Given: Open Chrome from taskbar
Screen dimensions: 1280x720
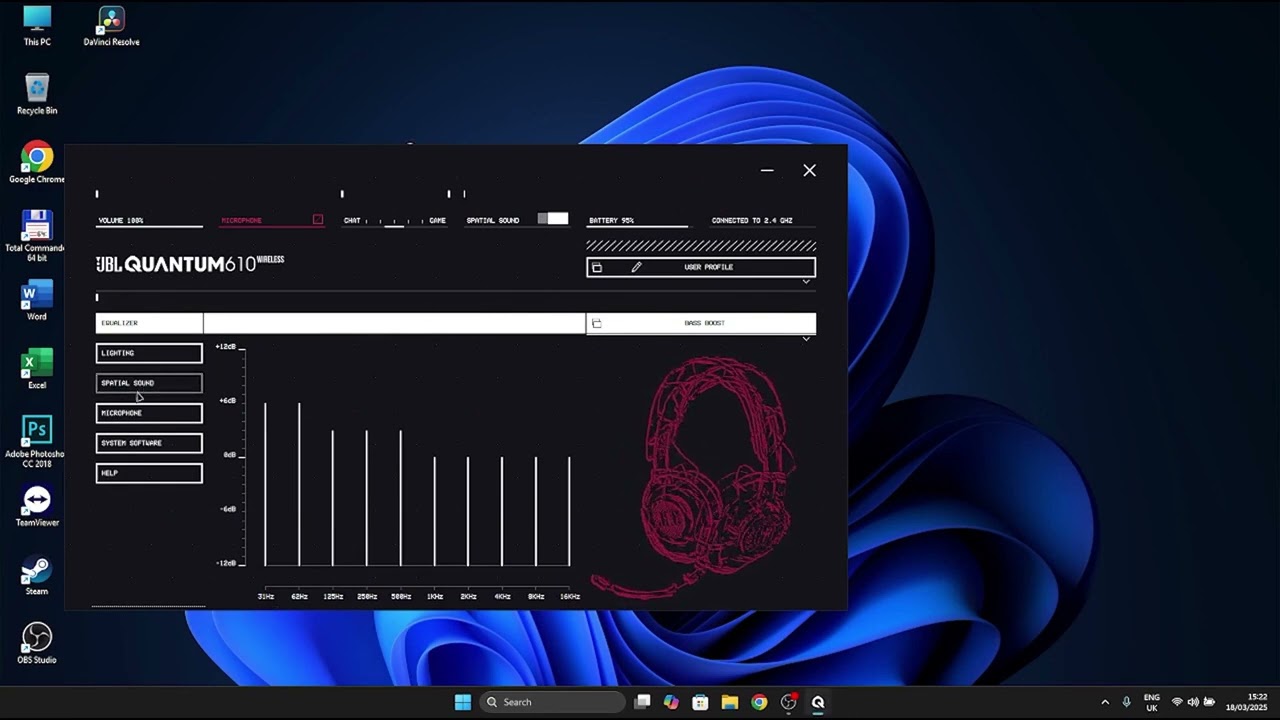Looking at the screenshot, I should pos(759,702).
